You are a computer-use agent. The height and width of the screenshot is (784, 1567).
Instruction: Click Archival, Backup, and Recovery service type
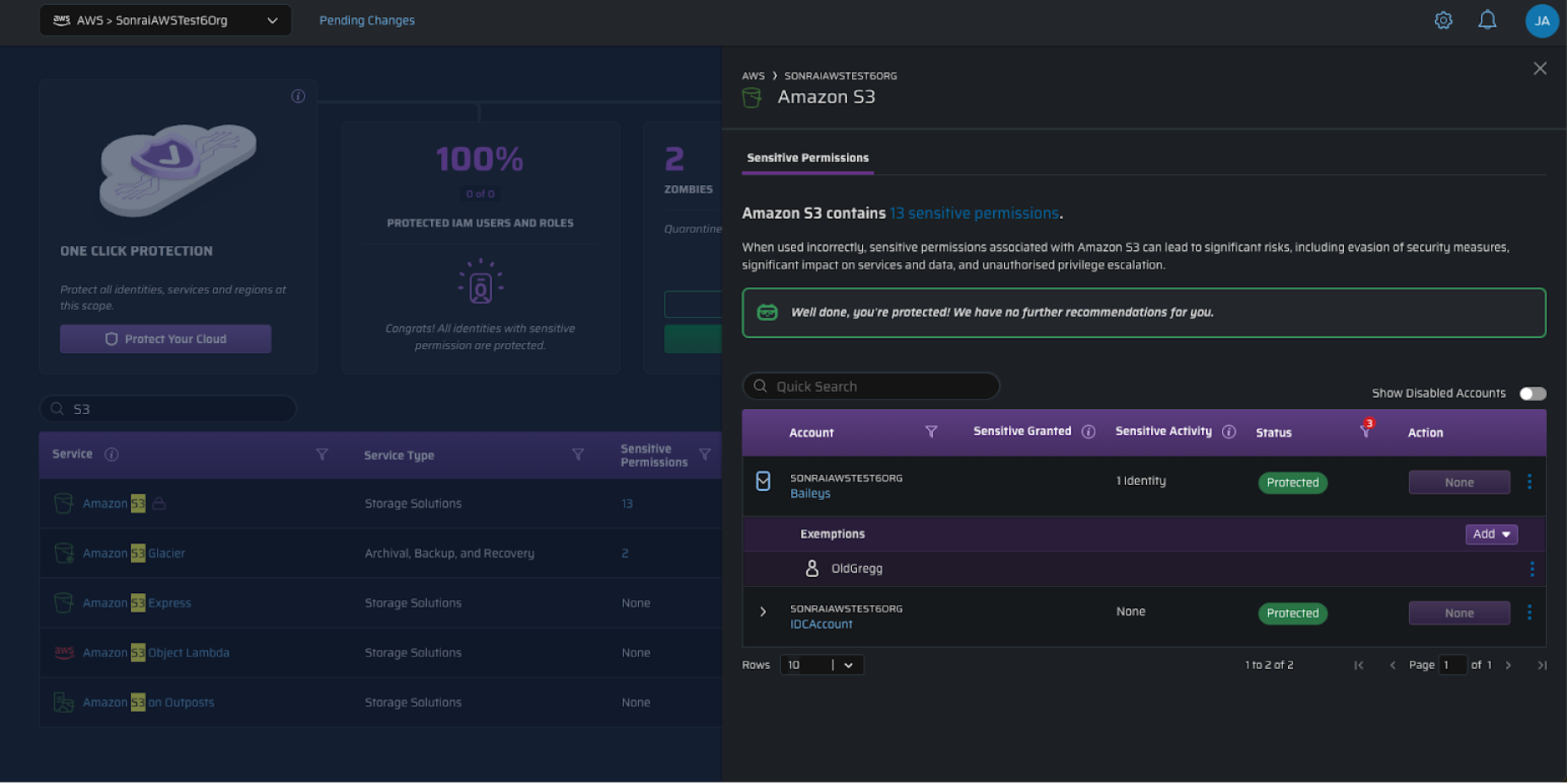point(449,553)
